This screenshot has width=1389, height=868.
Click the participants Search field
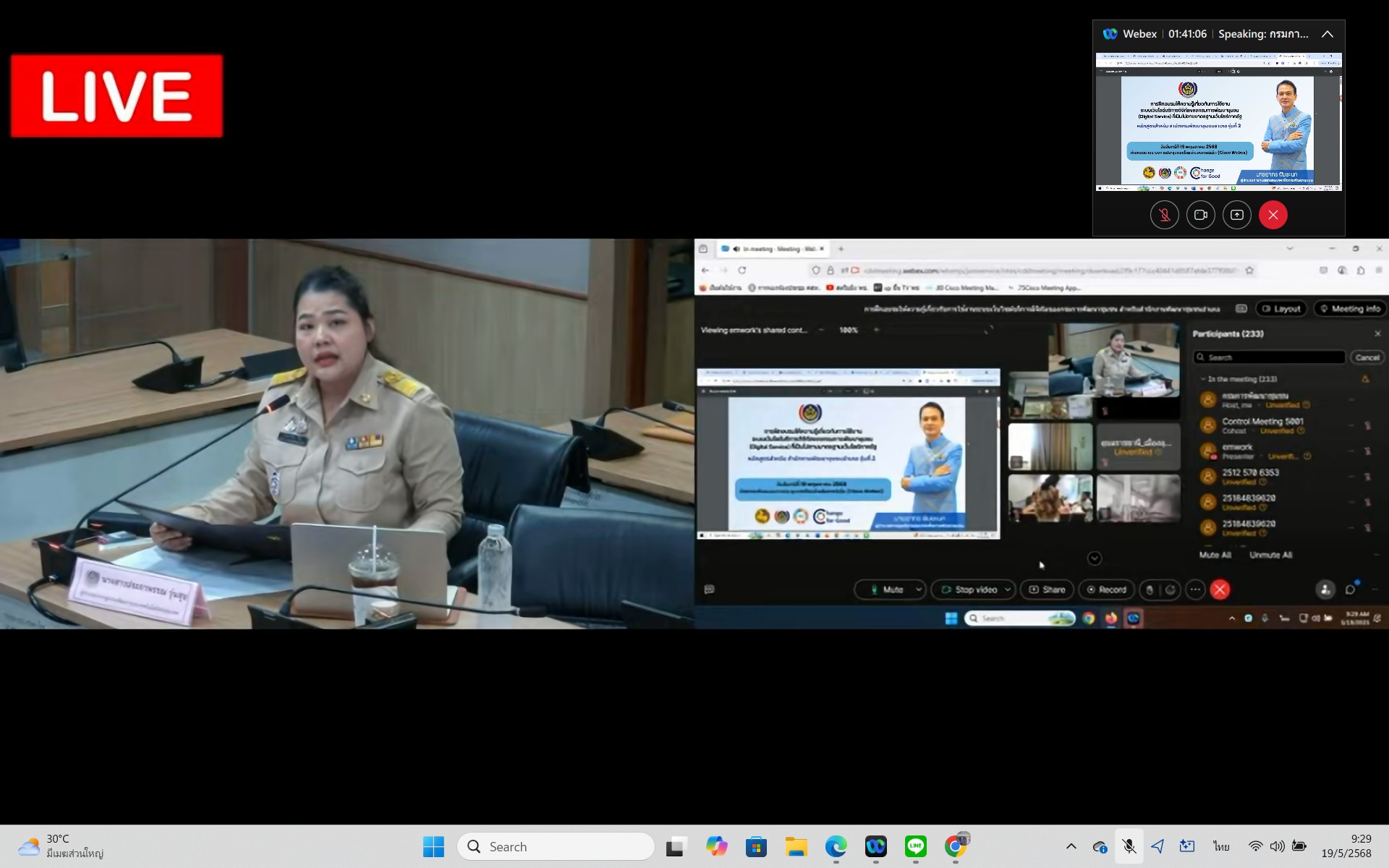1270,357
